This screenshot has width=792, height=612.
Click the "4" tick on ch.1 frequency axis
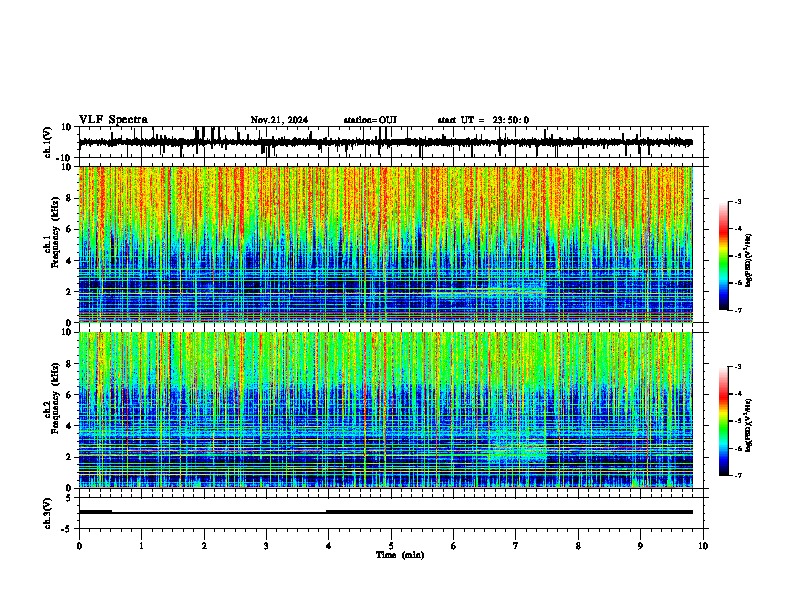click(x=69, y=261)
